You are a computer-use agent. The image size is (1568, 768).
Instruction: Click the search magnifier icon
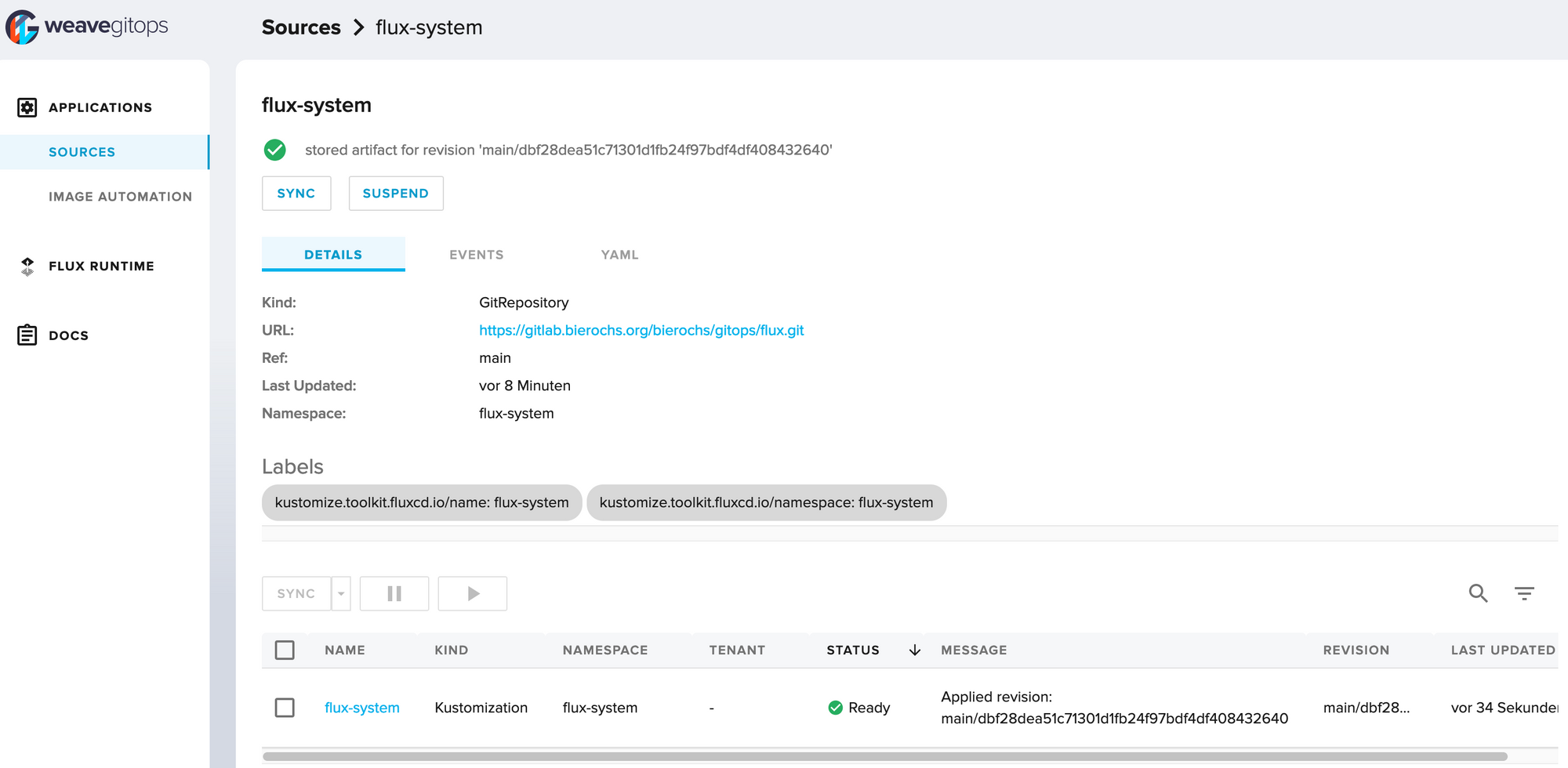(x=1478, y=593)
